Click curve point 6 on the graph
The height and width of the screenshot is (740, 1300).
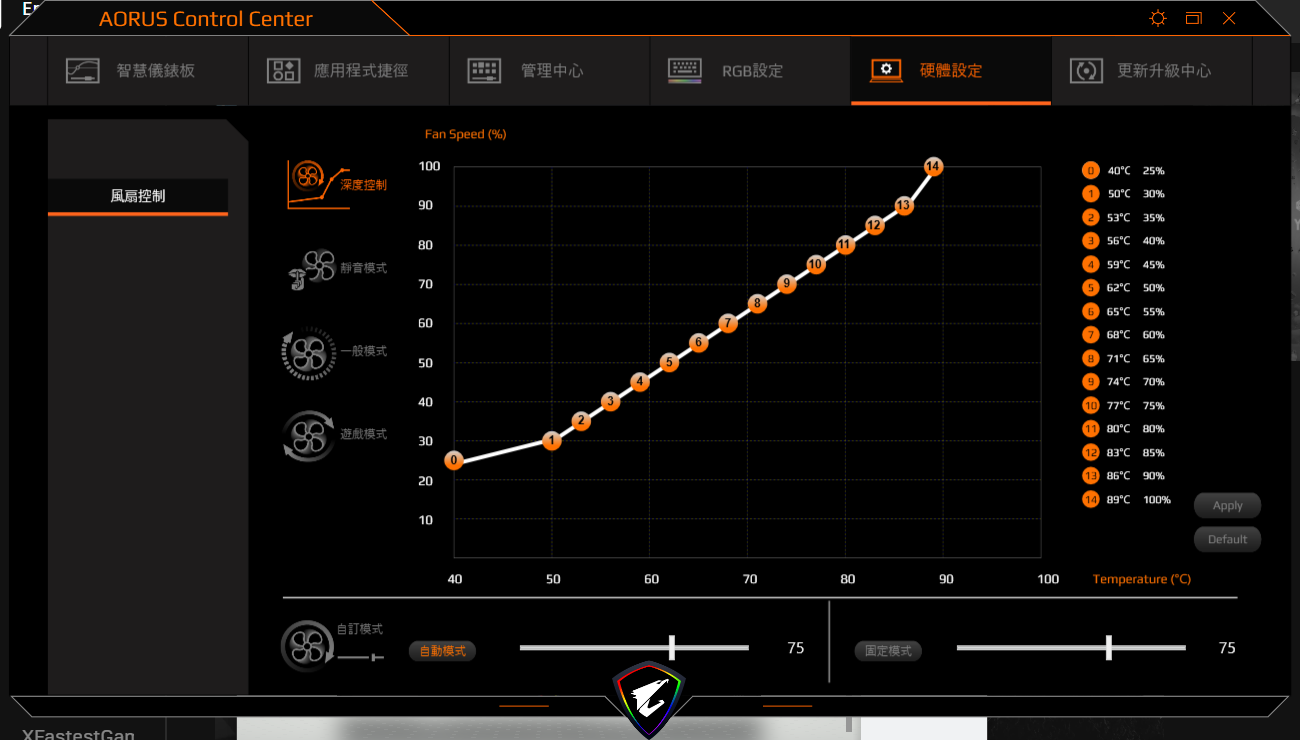tap(699, 342)
